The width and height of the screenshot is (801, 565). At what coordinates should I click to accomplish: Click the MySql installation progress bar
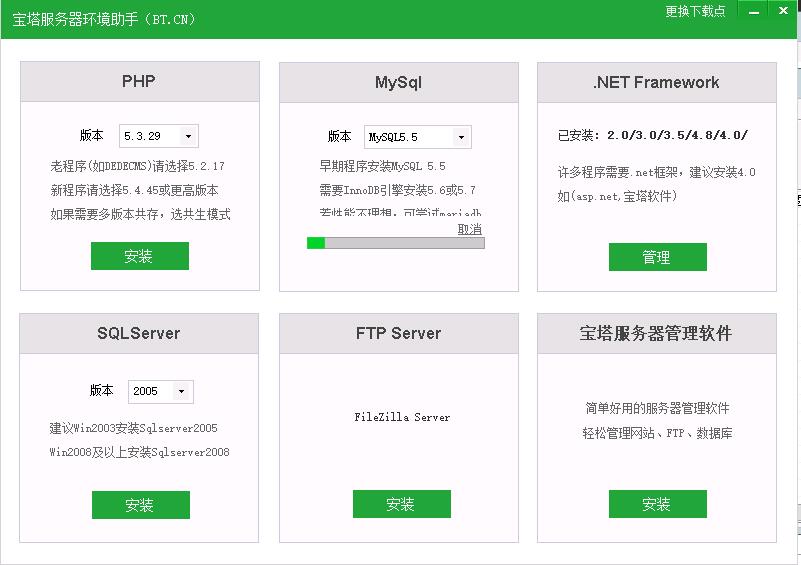[x=396, y=243]
